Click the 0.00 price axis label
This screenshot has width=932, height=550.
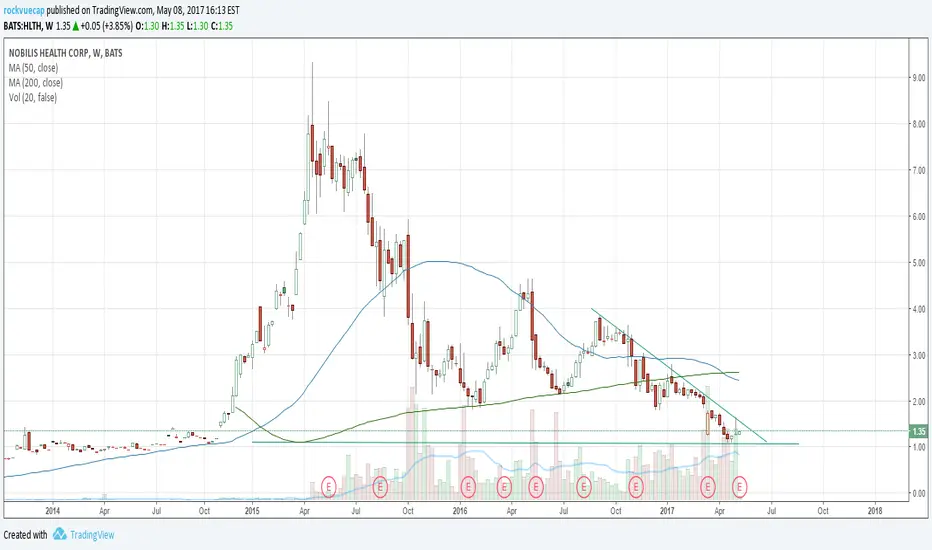[x=918, y=494]
